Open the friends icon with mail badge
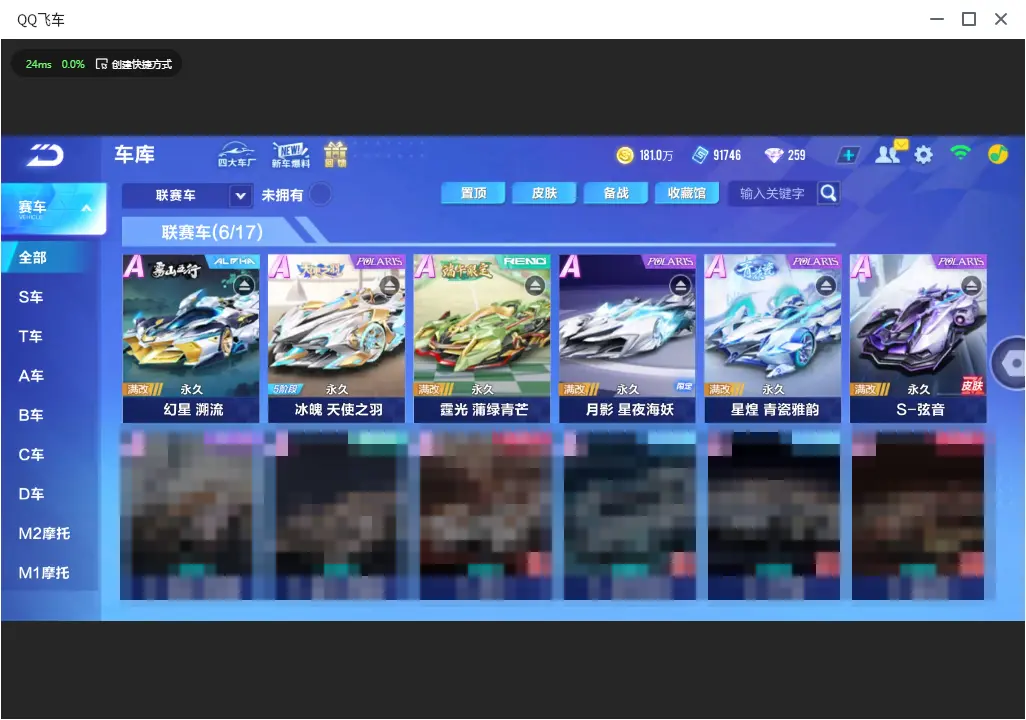Viewport: 1026px width, 720px height. click(891, 153)
